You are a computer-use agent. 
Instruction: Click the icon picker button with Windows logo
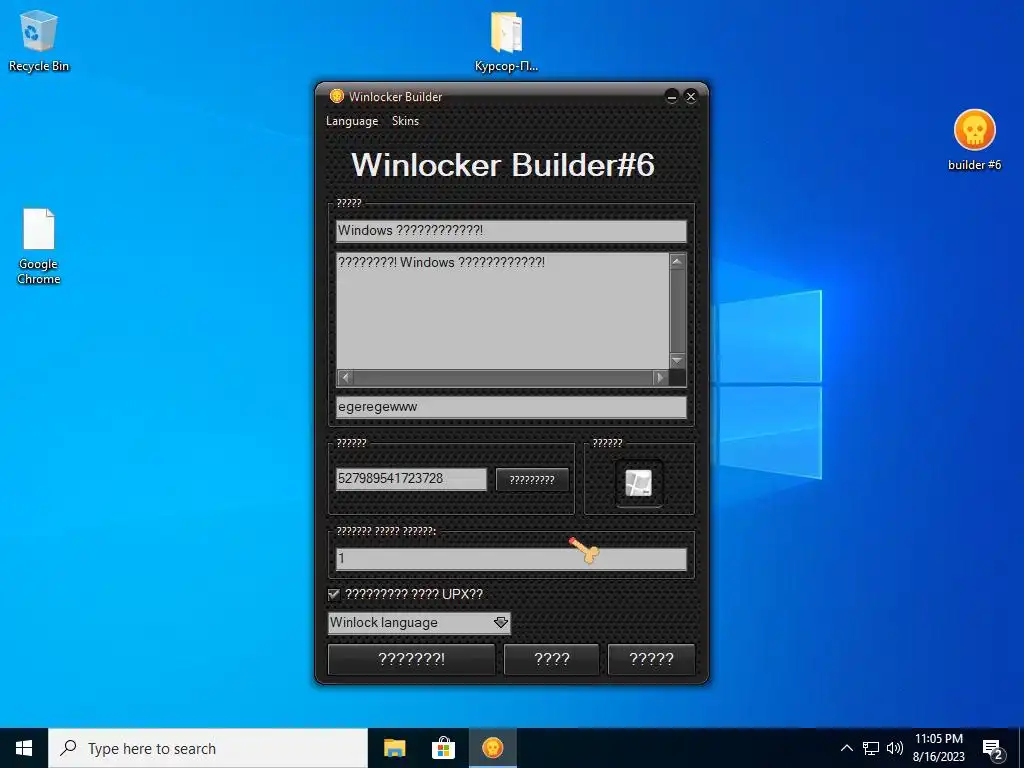638,483
